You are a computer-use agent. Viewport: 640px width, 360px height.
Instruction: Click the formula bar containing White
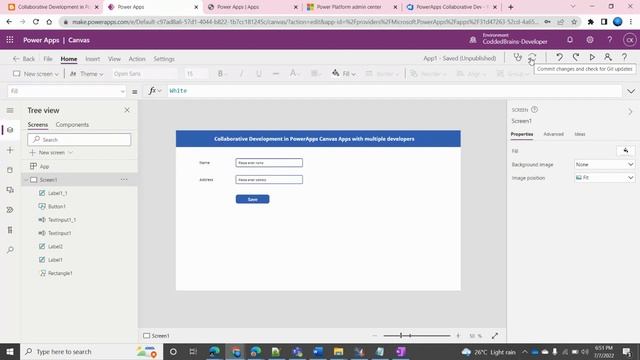click(x=394, y=91)
